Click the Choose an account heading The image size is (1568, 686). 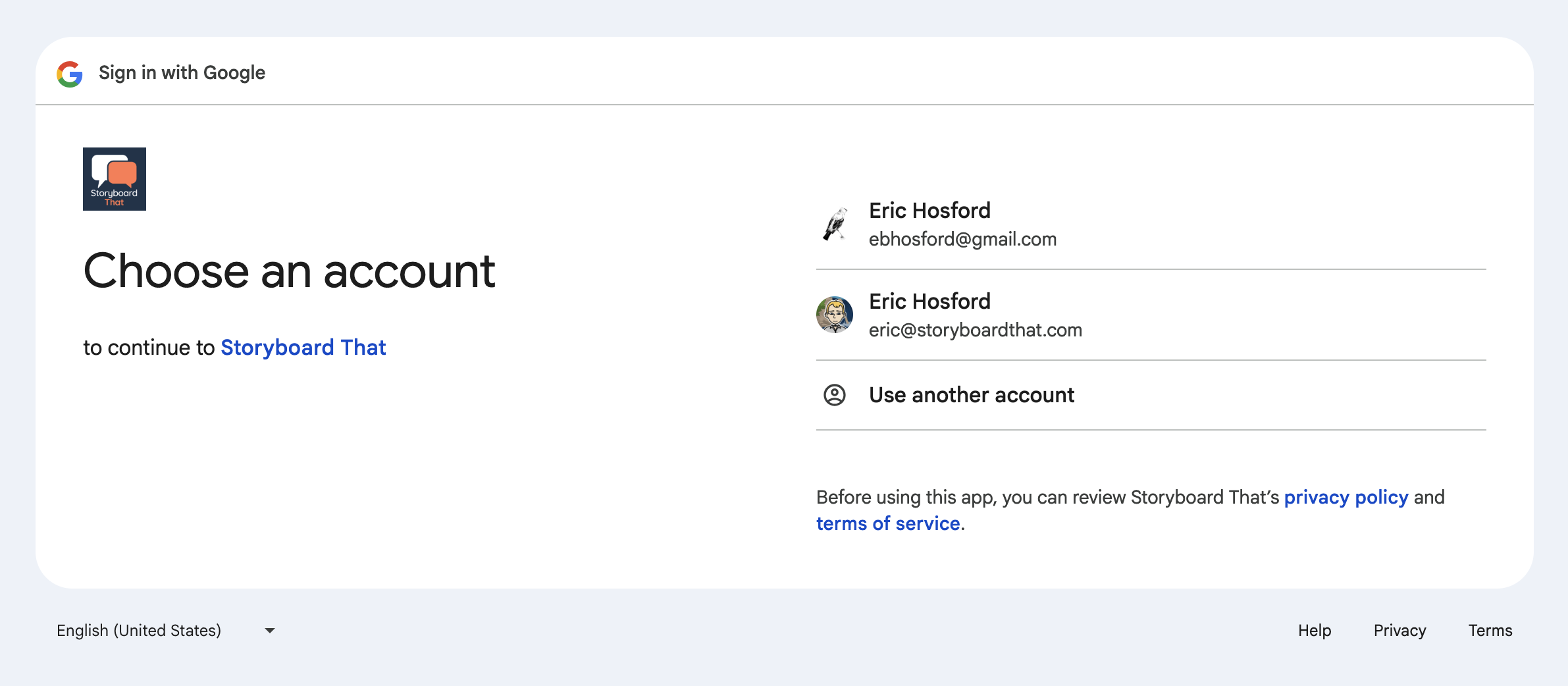(x=289, y=271)
